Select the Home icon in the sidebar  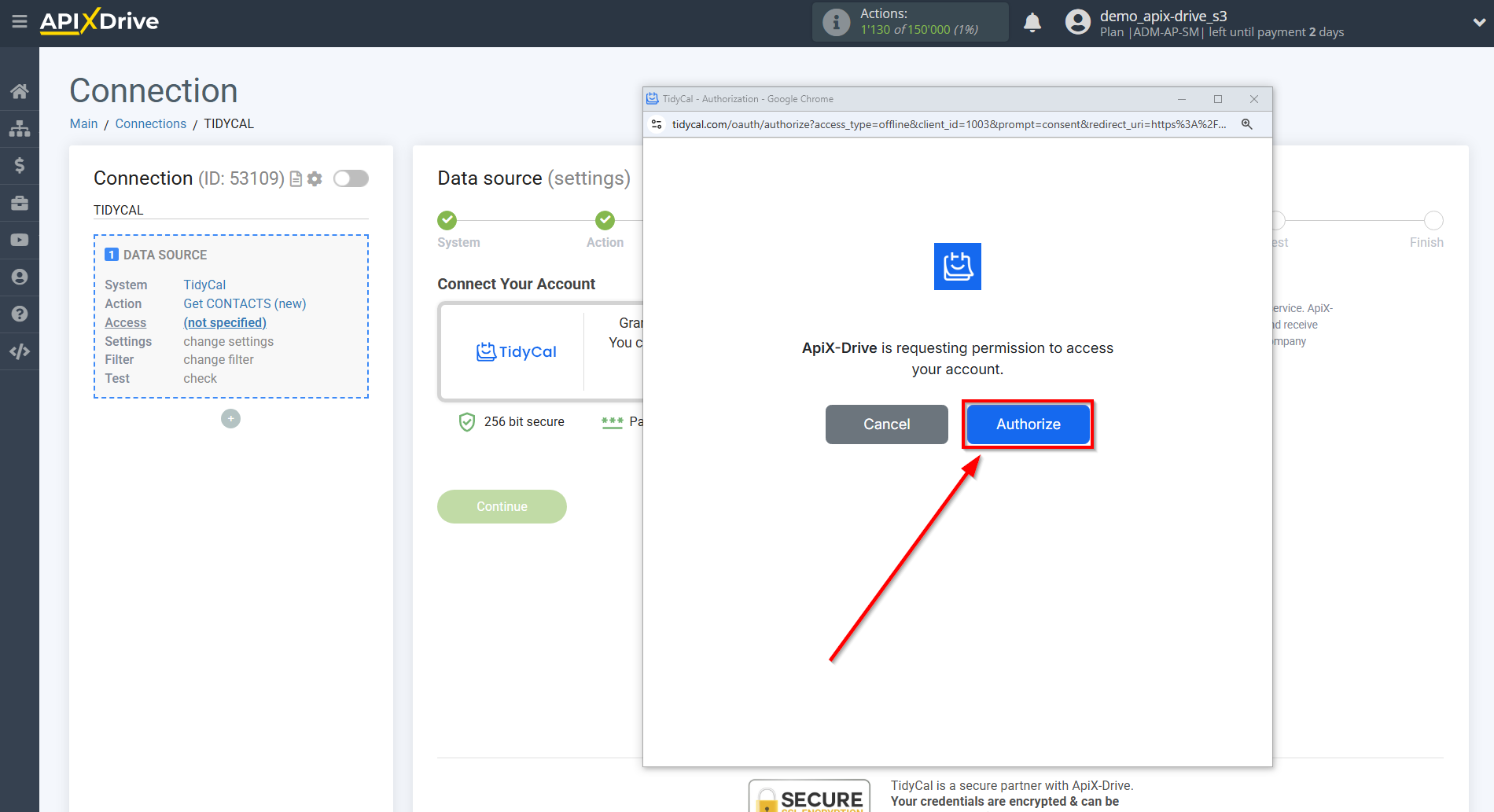(x=20, y=90)
